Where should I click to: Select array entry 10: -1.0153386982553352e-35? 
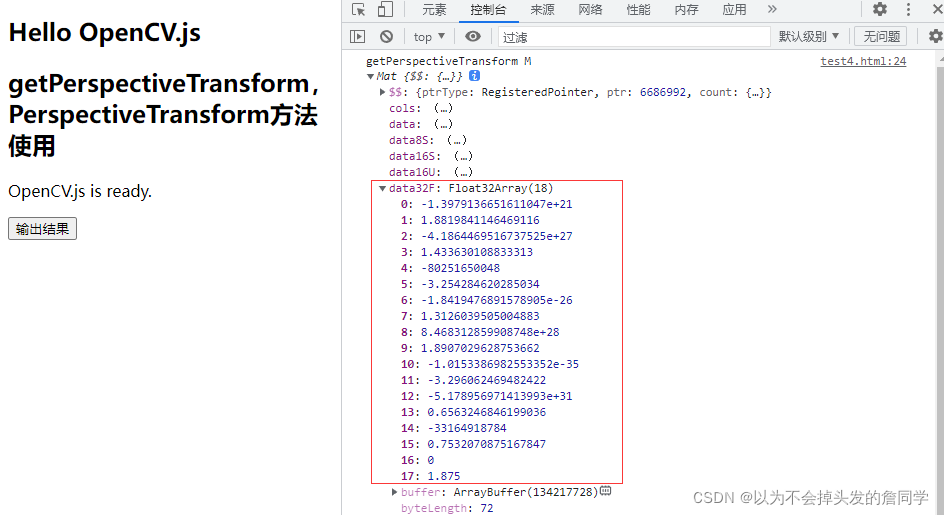pos(490,364)
